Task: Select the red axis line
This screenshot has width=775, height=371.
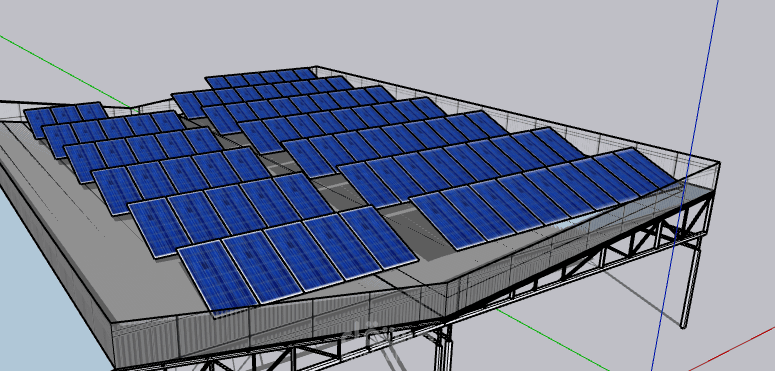Action: (731, 348)
